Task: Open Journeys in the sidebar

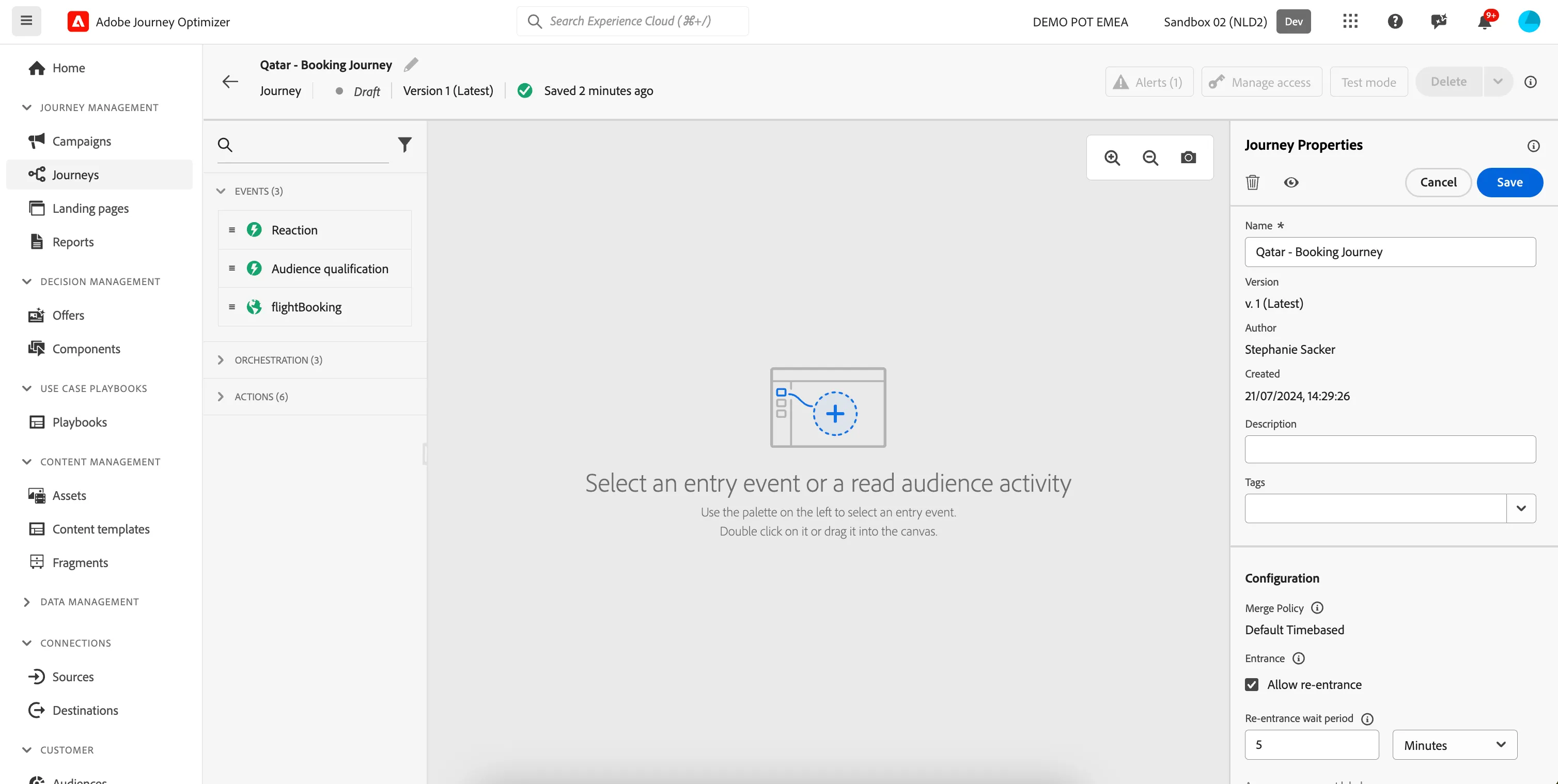Action: 99,175
